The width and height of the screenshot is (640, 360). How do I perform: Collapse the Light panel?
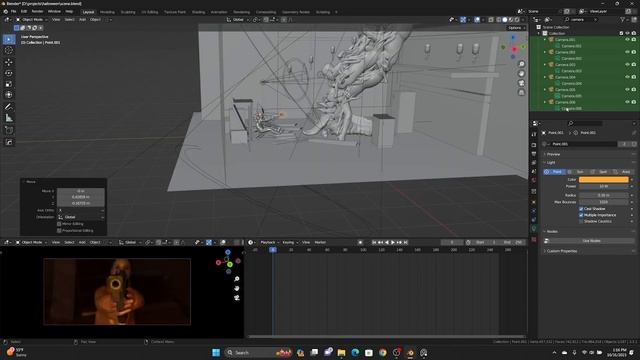(x=550, y=162)
